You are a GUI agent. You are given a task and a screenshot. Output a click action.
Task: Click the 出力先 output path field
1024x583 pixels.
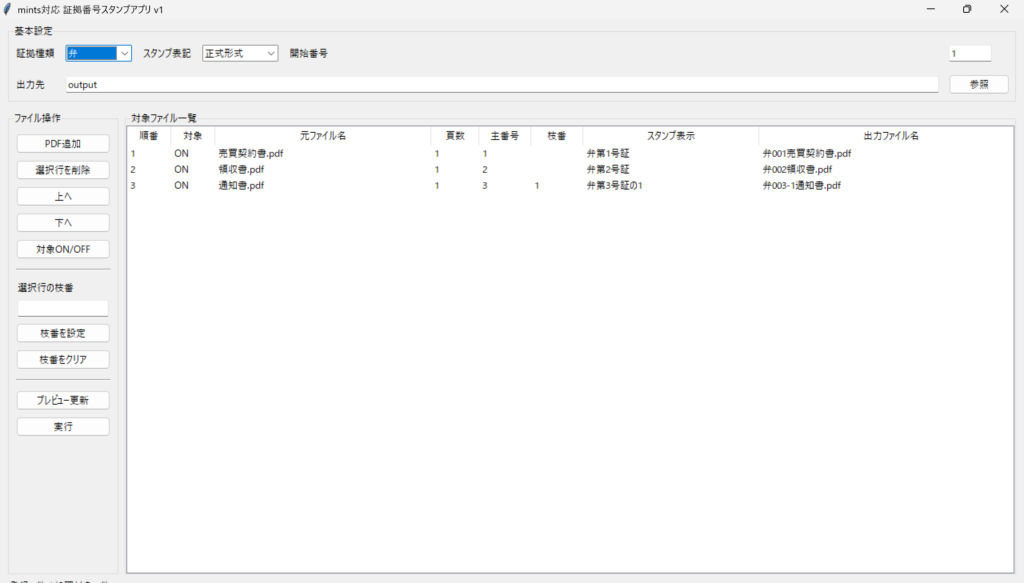[x=501, y=85]
